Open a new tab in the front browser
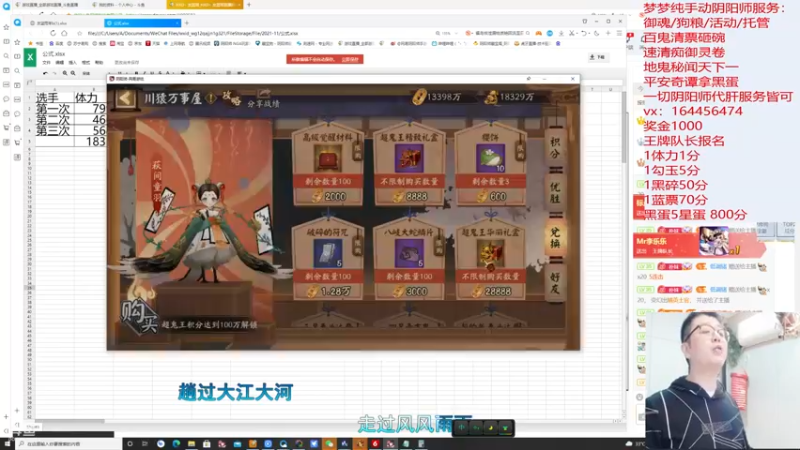Viewport: 800px width, 450px height. pyautogui.click(x=187, y=23)
